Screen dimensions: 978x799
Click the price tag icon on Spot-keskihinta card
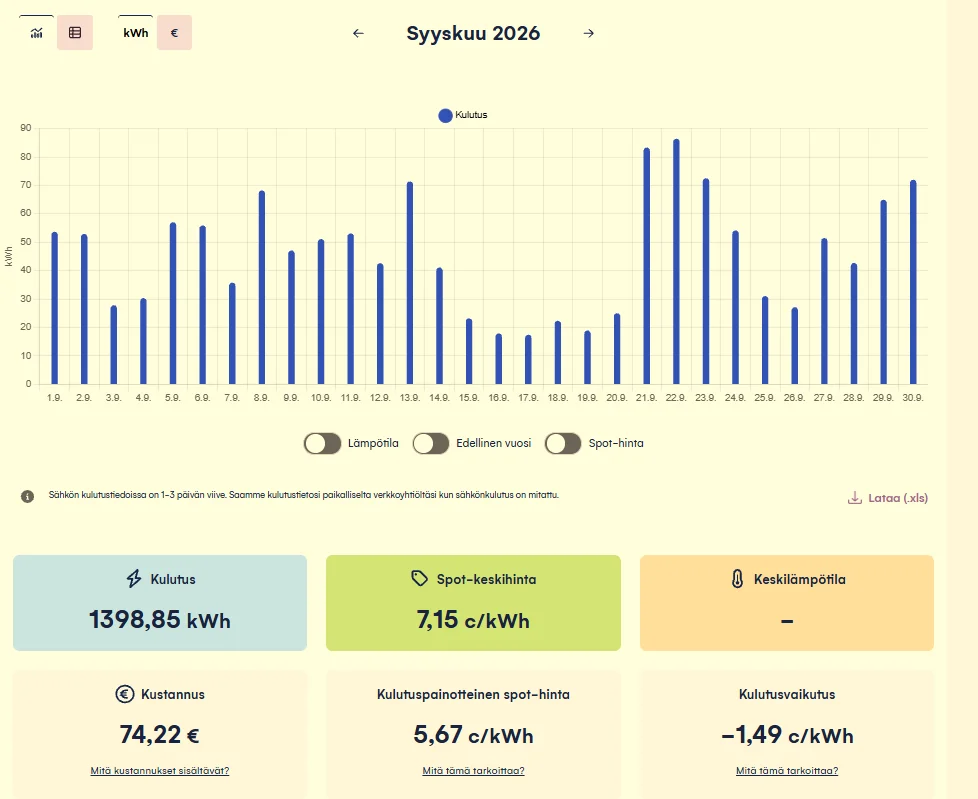click(x=420, y=579)
